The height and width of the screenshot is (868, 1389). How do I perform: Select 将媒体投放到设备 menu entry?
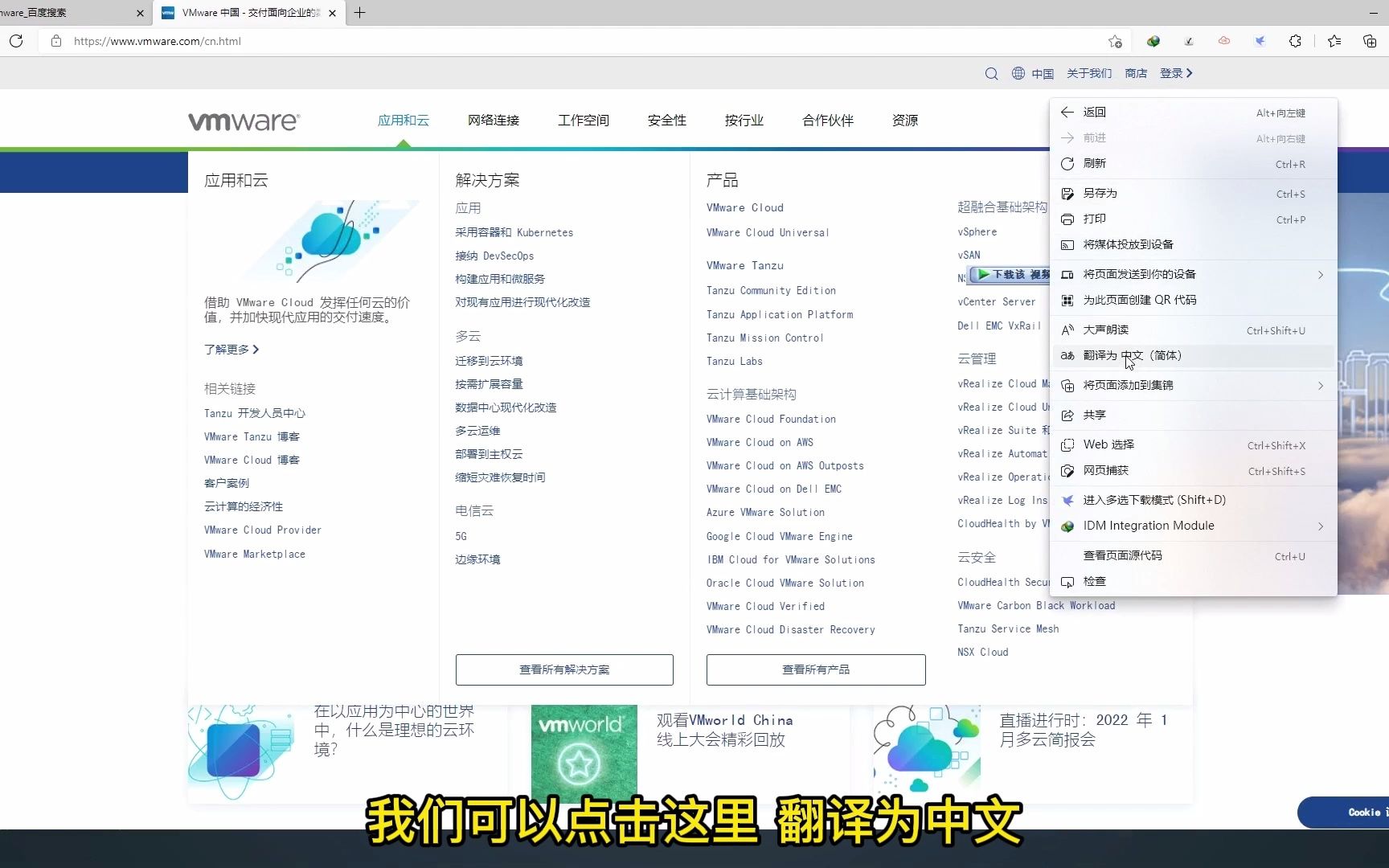[x=1193, y=245]
